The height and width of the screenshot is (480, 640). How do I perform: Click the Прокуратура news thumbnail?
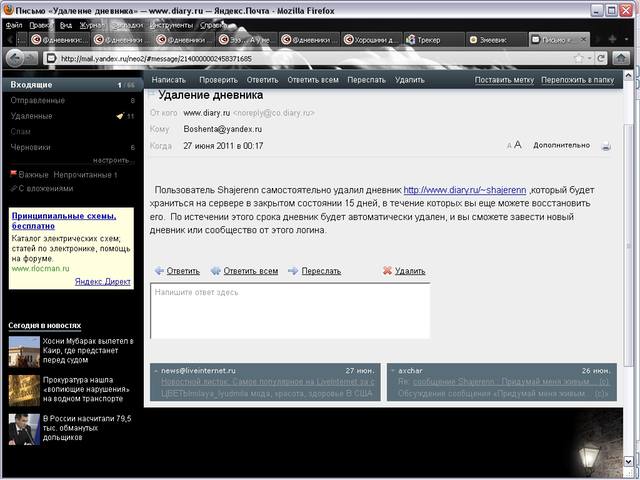(x=24, y=390)
